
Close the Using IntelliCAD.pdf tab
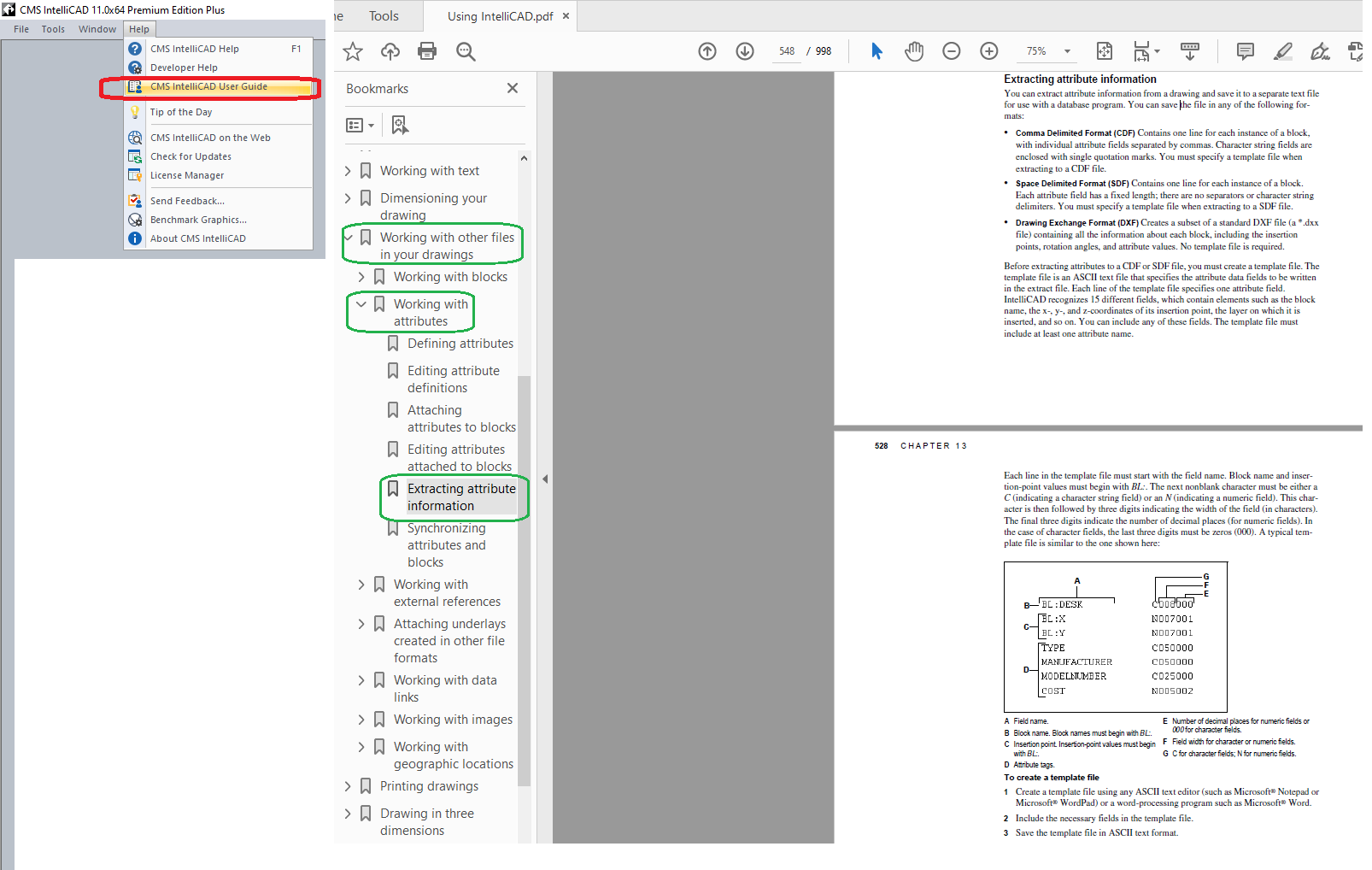tap(566, 16)
